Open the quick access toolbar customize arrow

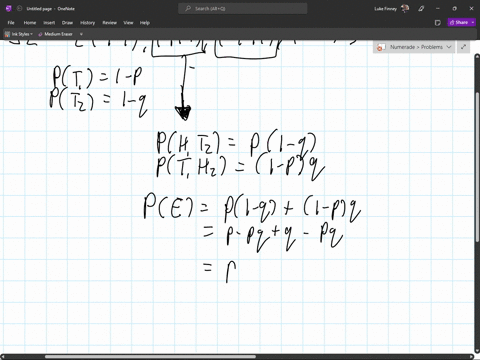[81, 34]
